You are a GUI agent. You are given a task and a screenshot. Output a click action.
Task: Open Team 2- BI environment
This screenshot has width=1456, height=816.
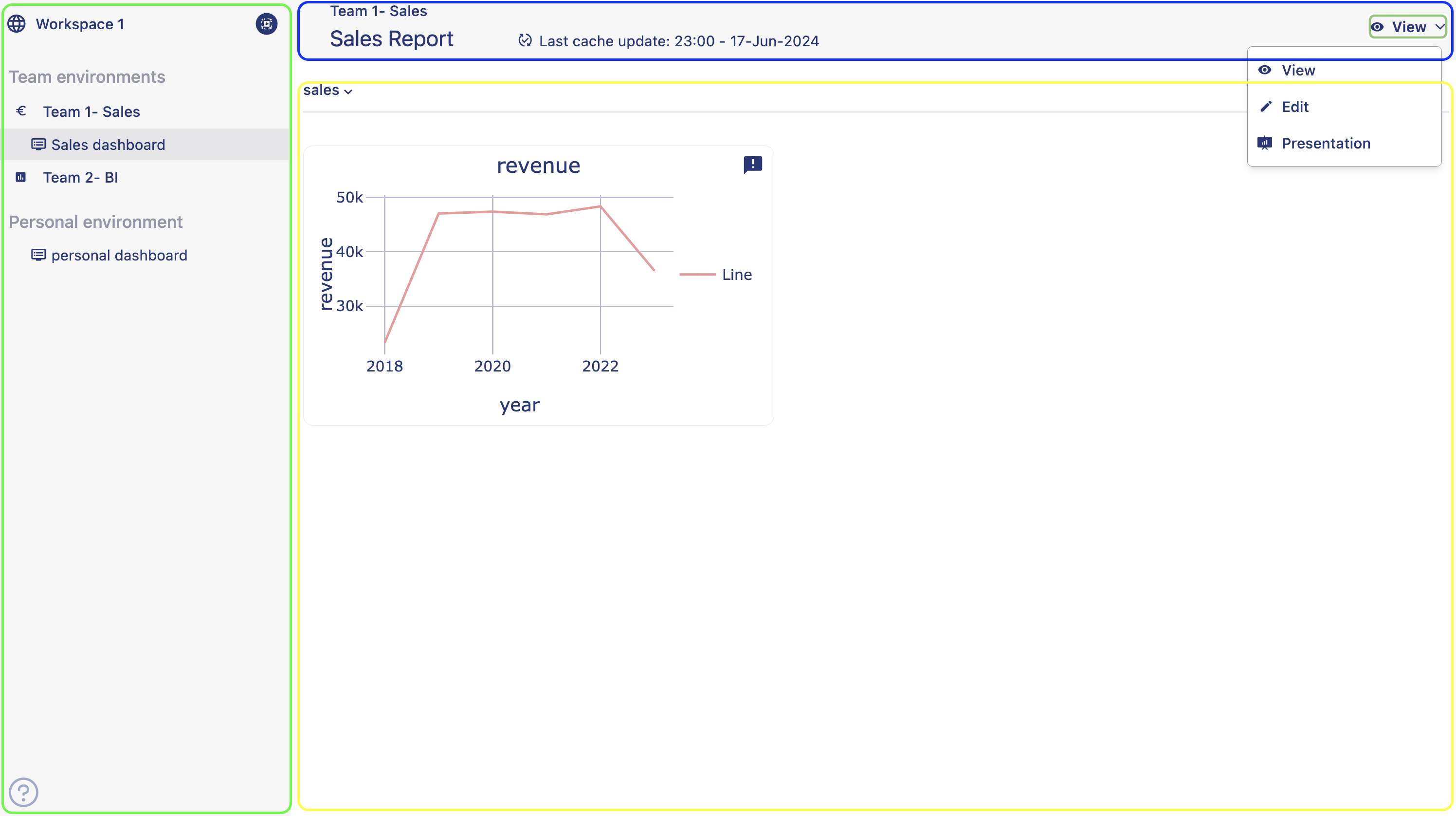point(80,178)
